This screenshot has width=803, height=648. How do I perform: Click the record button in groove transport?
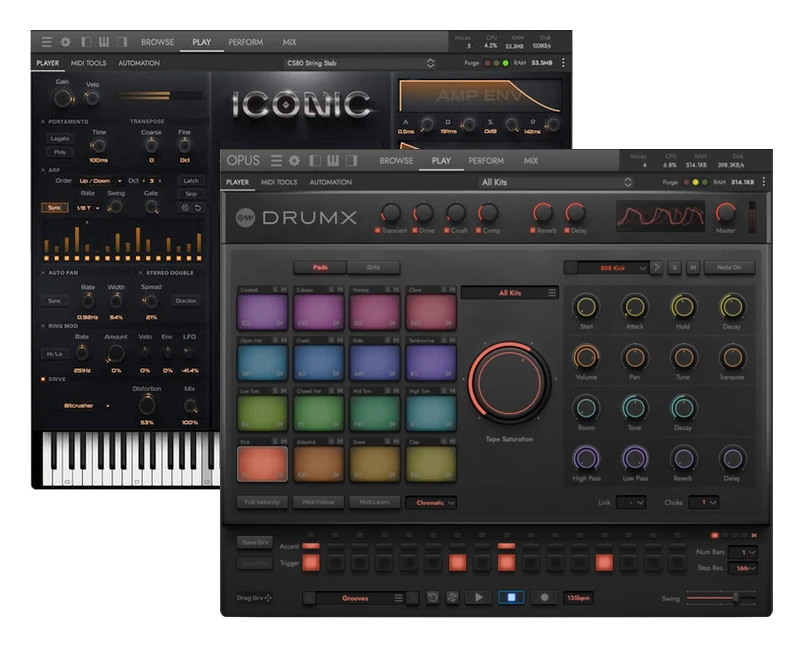(544, 597)
